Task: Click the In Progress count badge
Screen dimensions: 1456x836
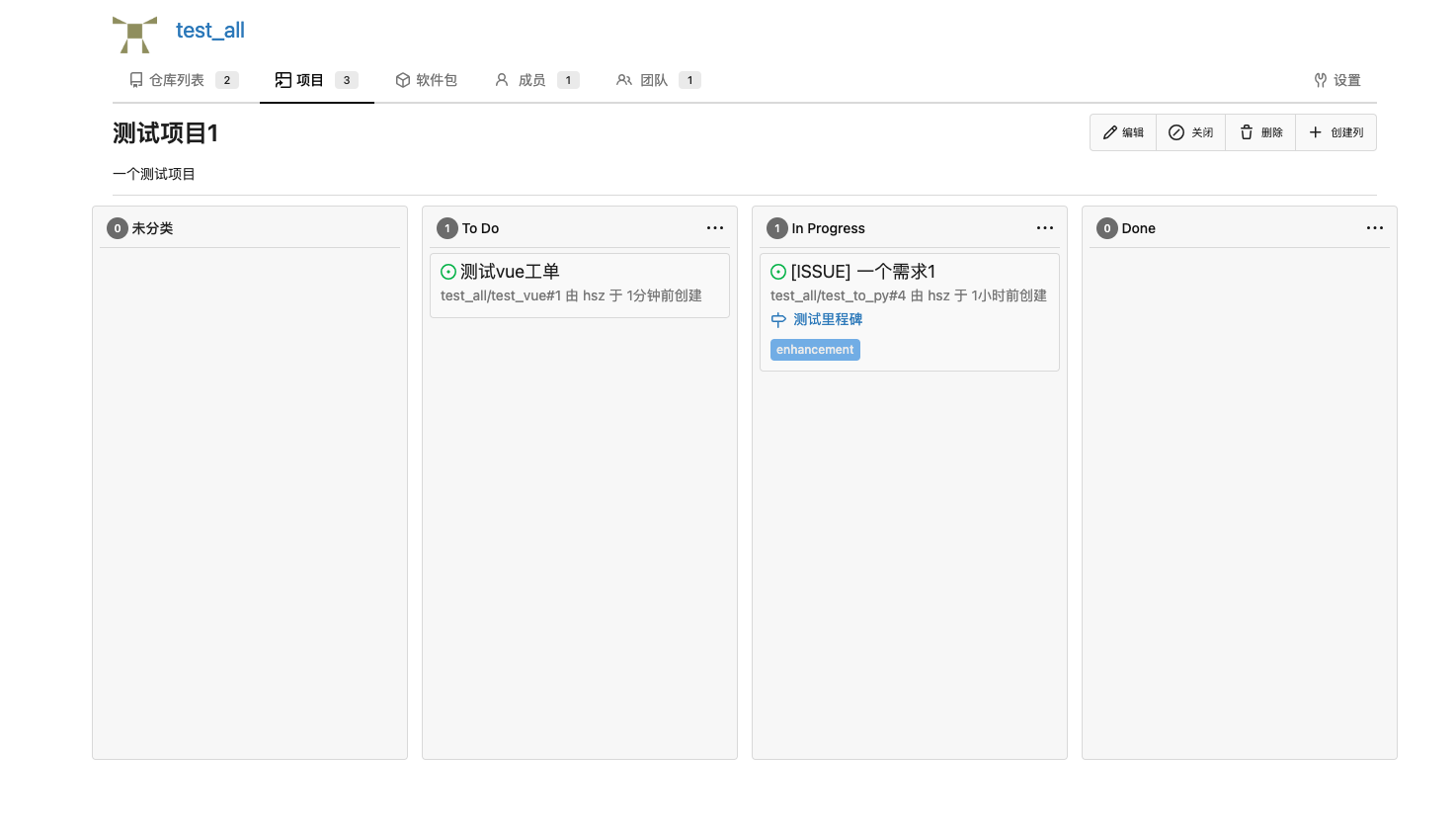Action: coord(777,228)
